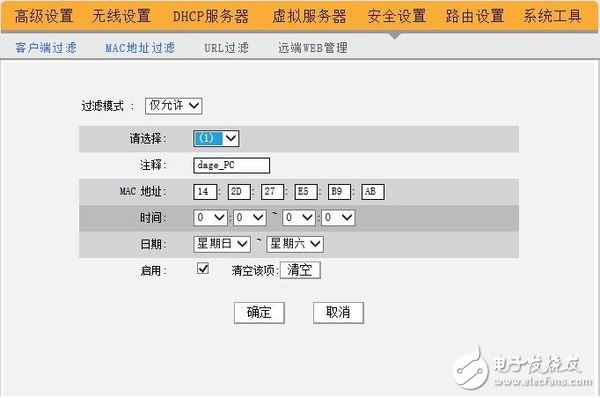The width and height of the screenshot is (600, 398).
Task: Expand the end hour 时间 dropdown
Action: coord(299,218)
